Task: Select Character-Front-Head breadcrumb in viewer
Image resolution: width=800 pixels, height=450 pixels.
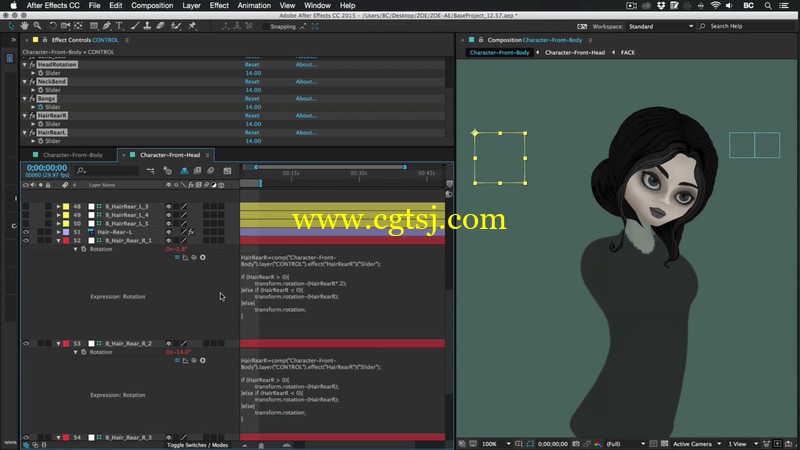Action: (574, 53)
